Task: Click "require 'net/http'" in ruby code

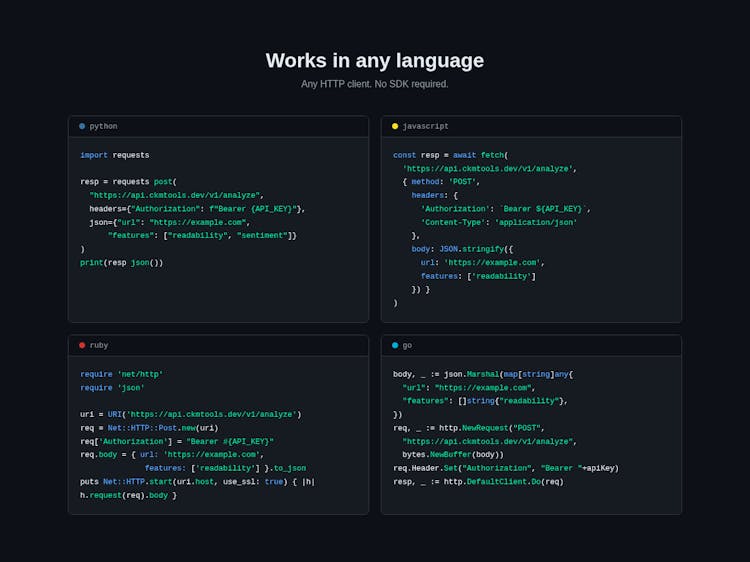Action: pyautogui.click(x=121, y=374)
